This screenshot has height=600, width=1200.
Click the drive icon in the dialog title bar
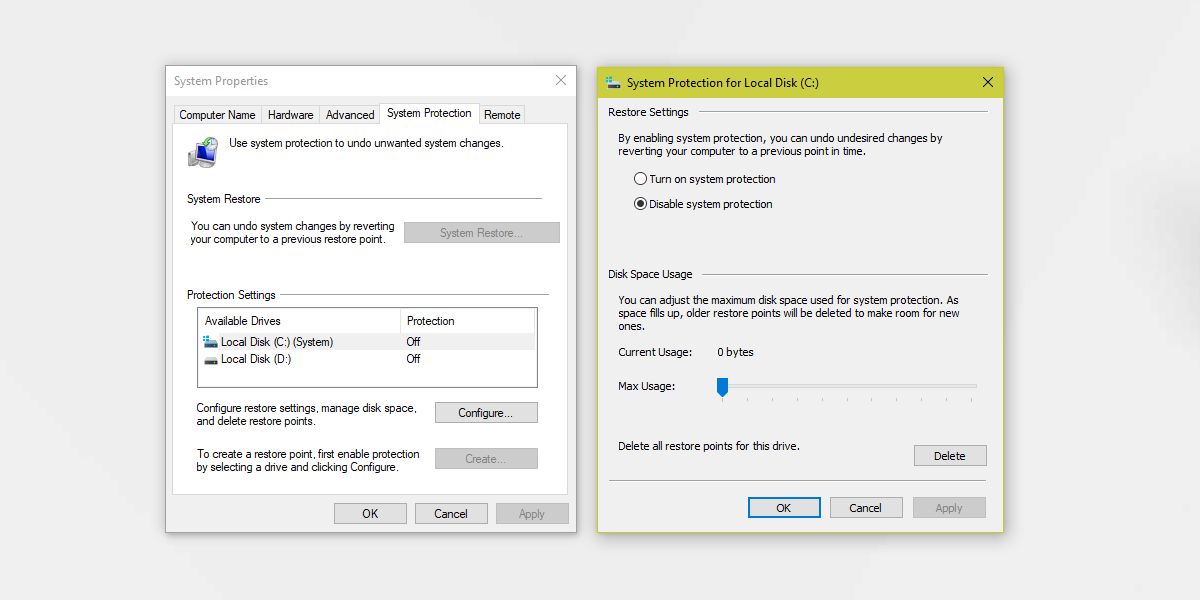(x=615, y=83)
